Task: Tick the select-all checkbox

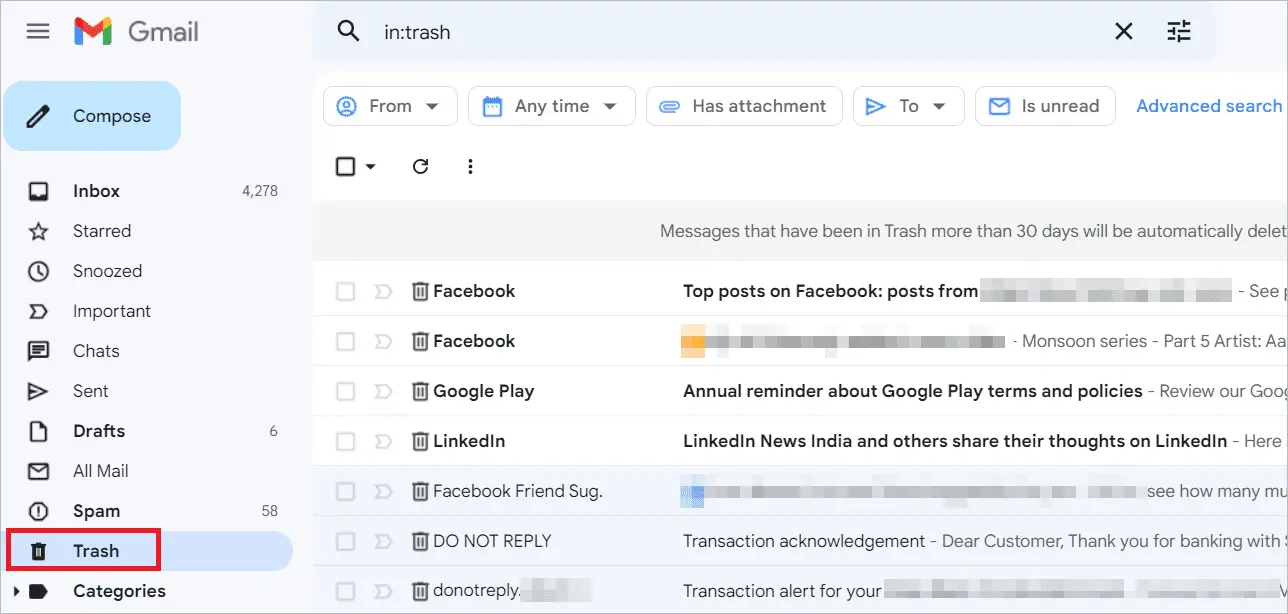Action: click(x=345, y=167)
